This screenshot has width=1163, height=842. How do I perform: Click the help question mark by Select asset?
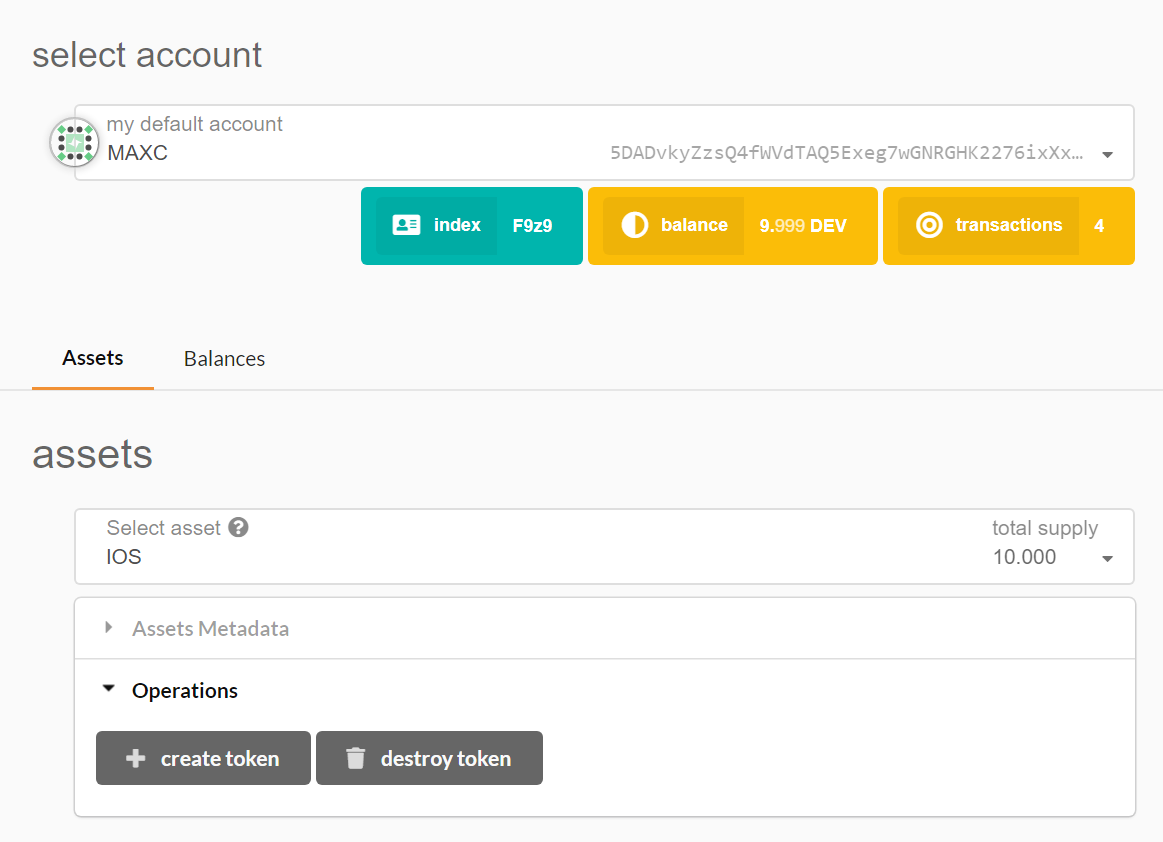point(238,527)
